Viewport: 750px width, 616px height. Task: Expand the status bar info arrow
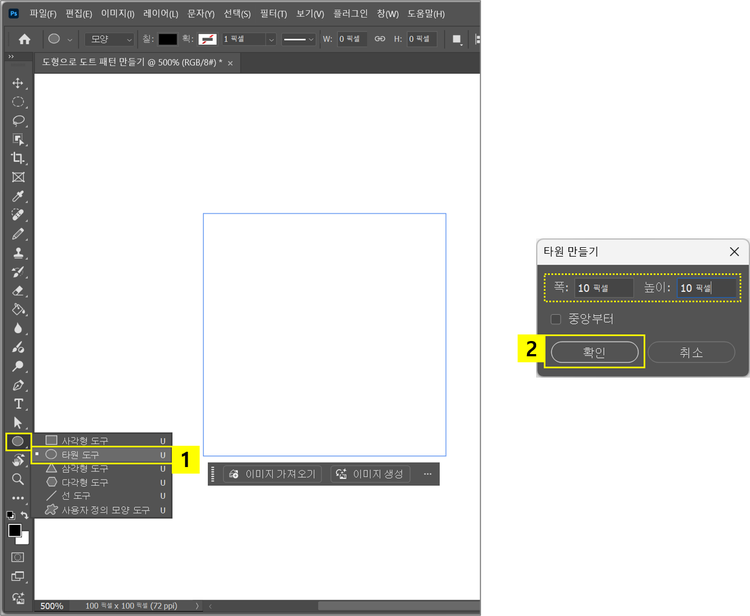click(197, 606)
